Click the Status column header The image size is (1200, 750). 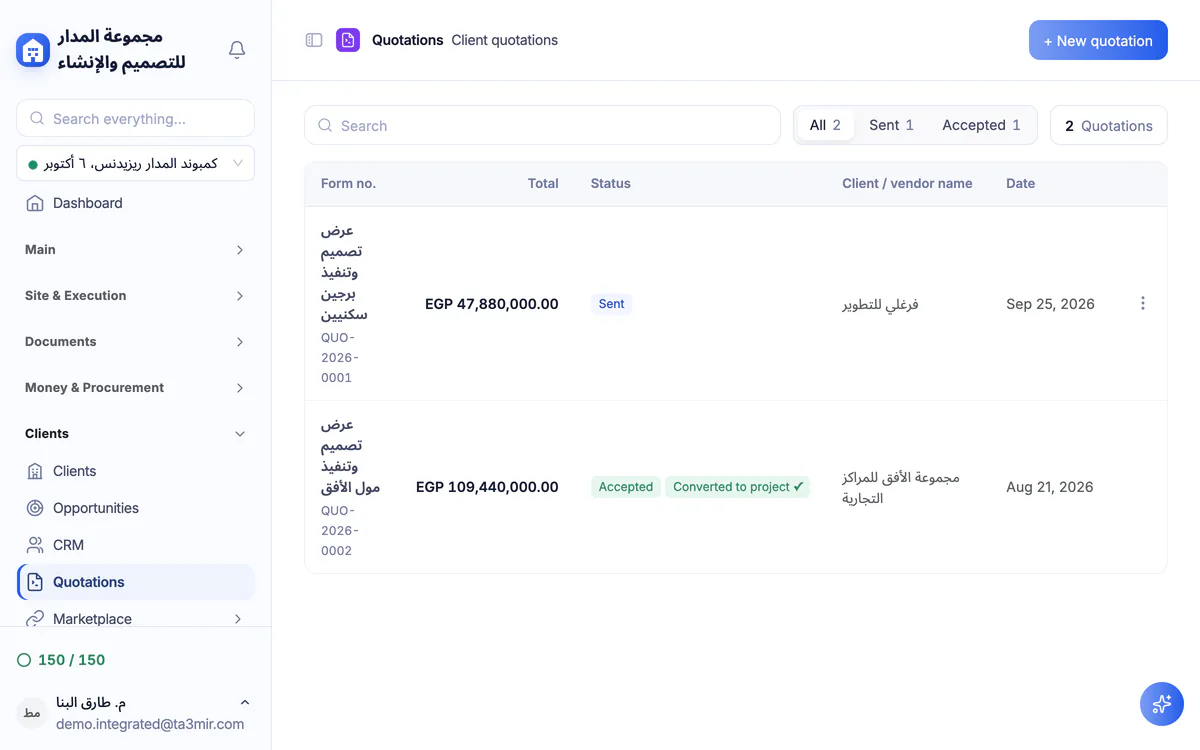[611, 184]
